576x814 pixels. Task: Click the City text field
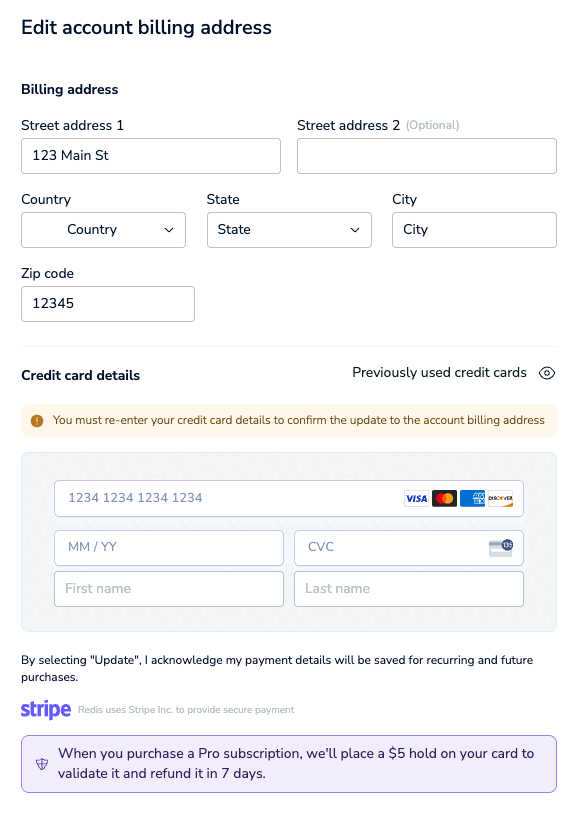pyautogui.click(x=474, y=230)
